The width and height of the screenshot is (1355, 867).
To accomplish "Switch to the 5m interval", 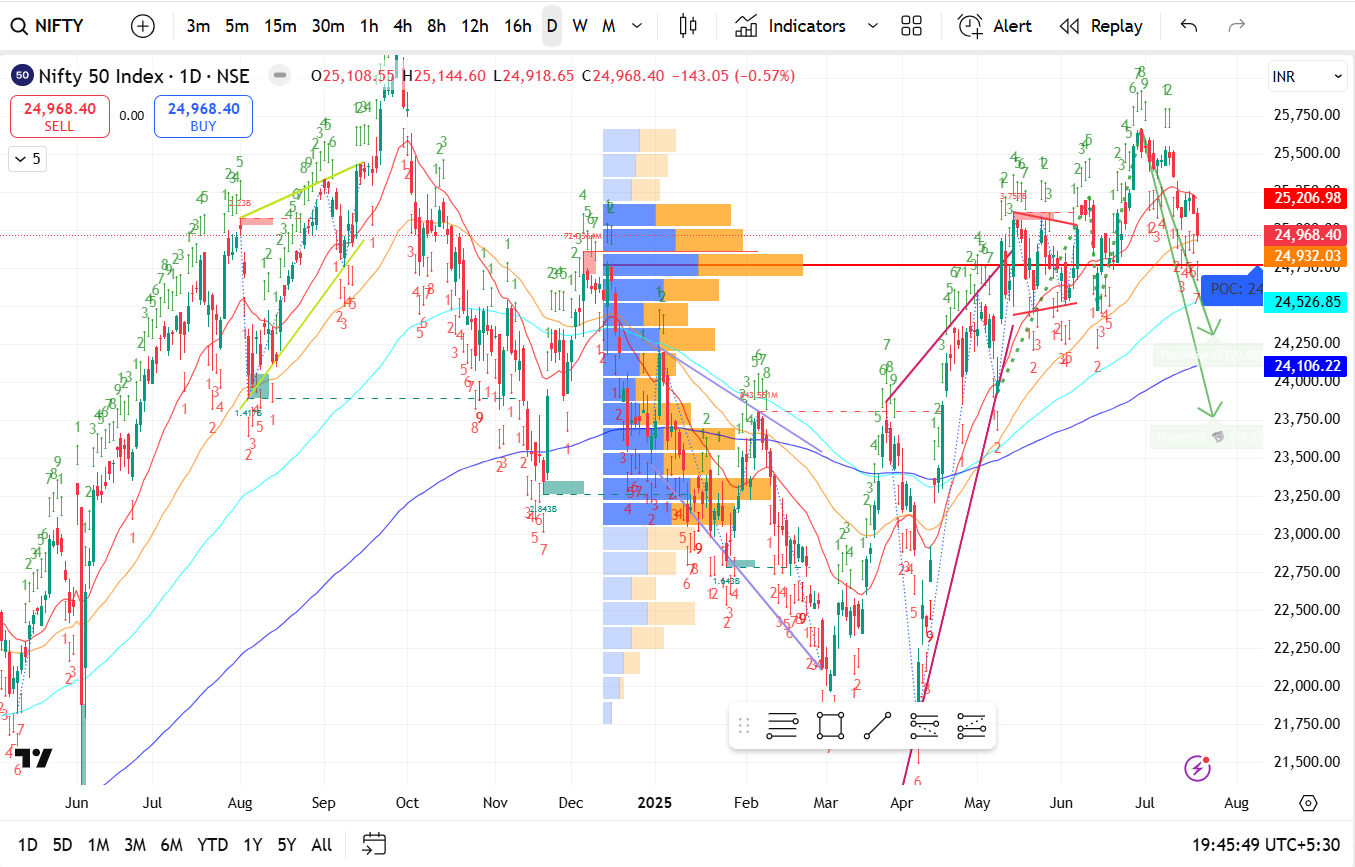I will [237, 26].
